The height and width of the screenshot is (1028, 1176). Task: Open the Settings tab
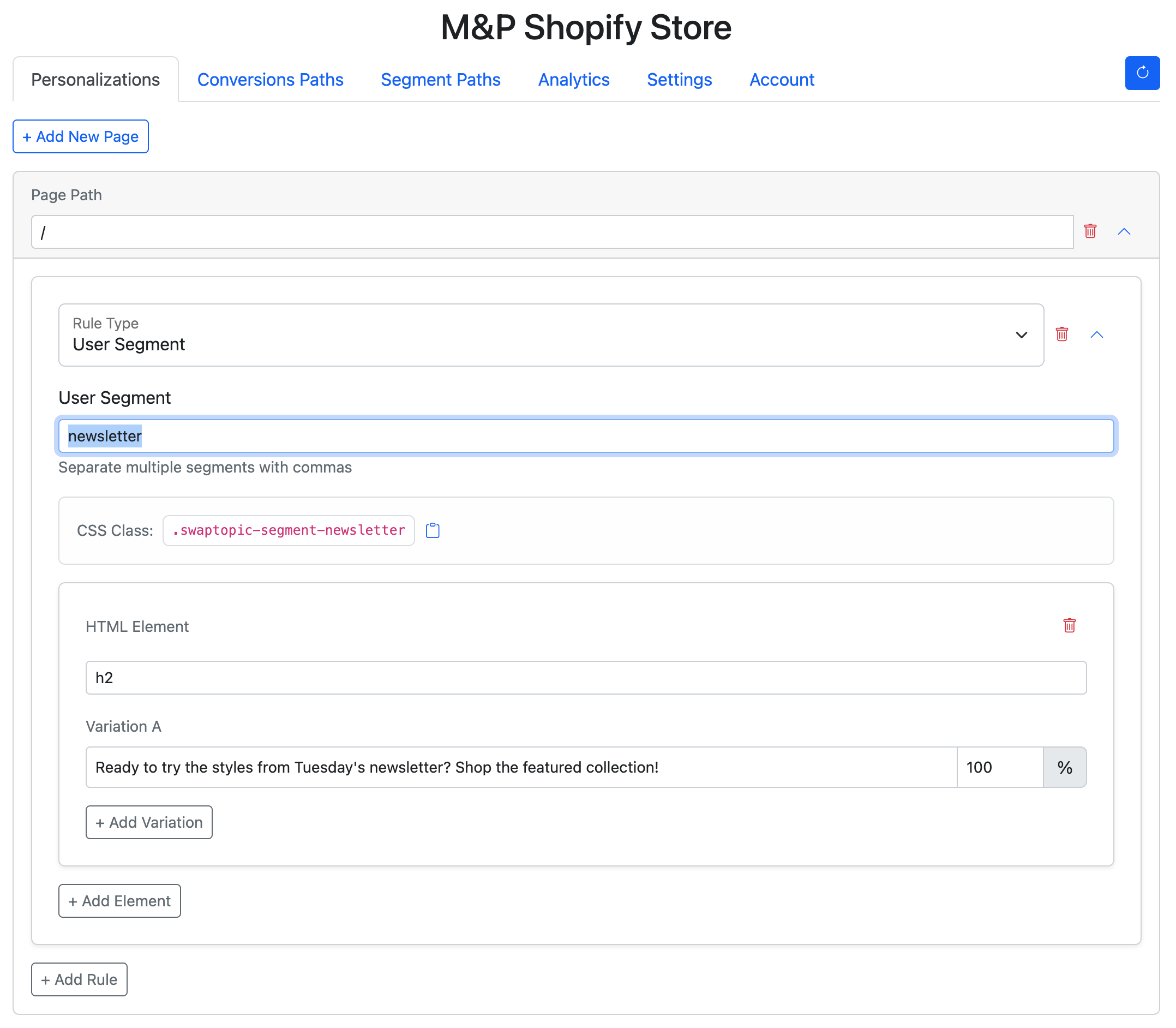[679, 80]
